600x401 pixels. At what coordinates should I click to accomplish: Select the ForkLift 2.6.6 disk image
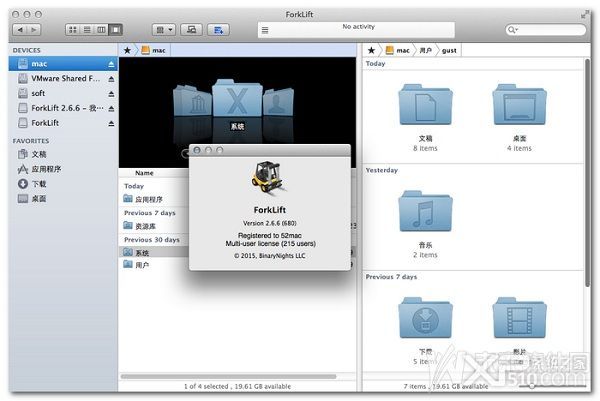[x=63, y=108]
